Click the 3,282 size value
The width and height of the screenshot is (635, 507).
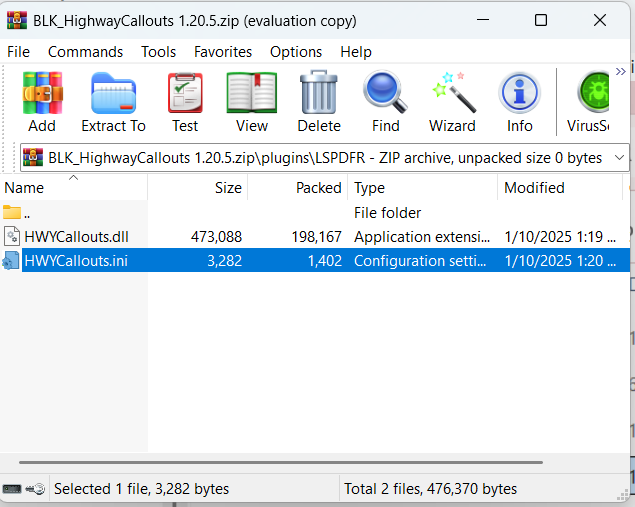click(x=225, y=261)
